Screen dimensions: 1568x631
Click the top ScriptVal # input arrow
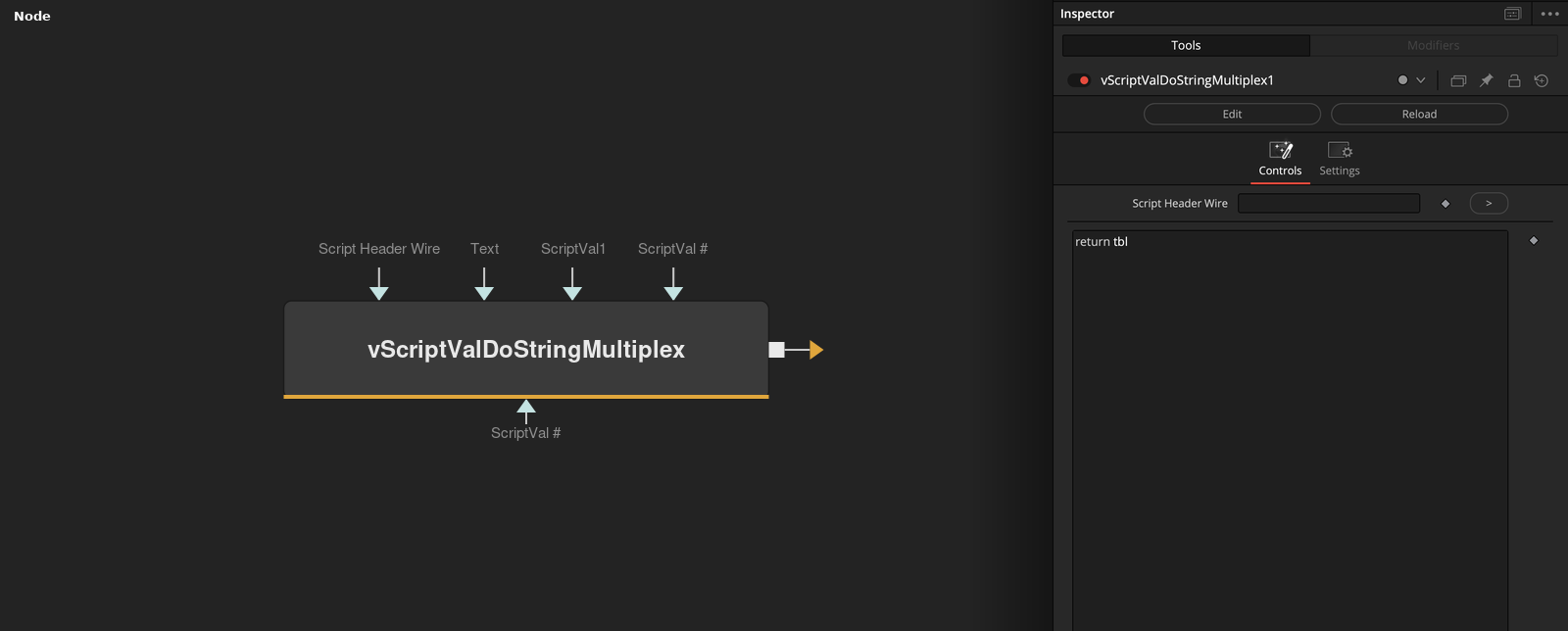click(x=673, y=284)
